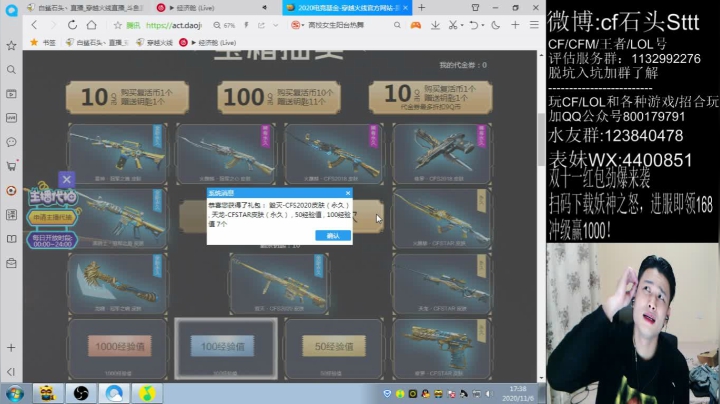The width and height of the screenshot is (720, 404).
Task: Toggle night mode moon icon
Action: 495,25
